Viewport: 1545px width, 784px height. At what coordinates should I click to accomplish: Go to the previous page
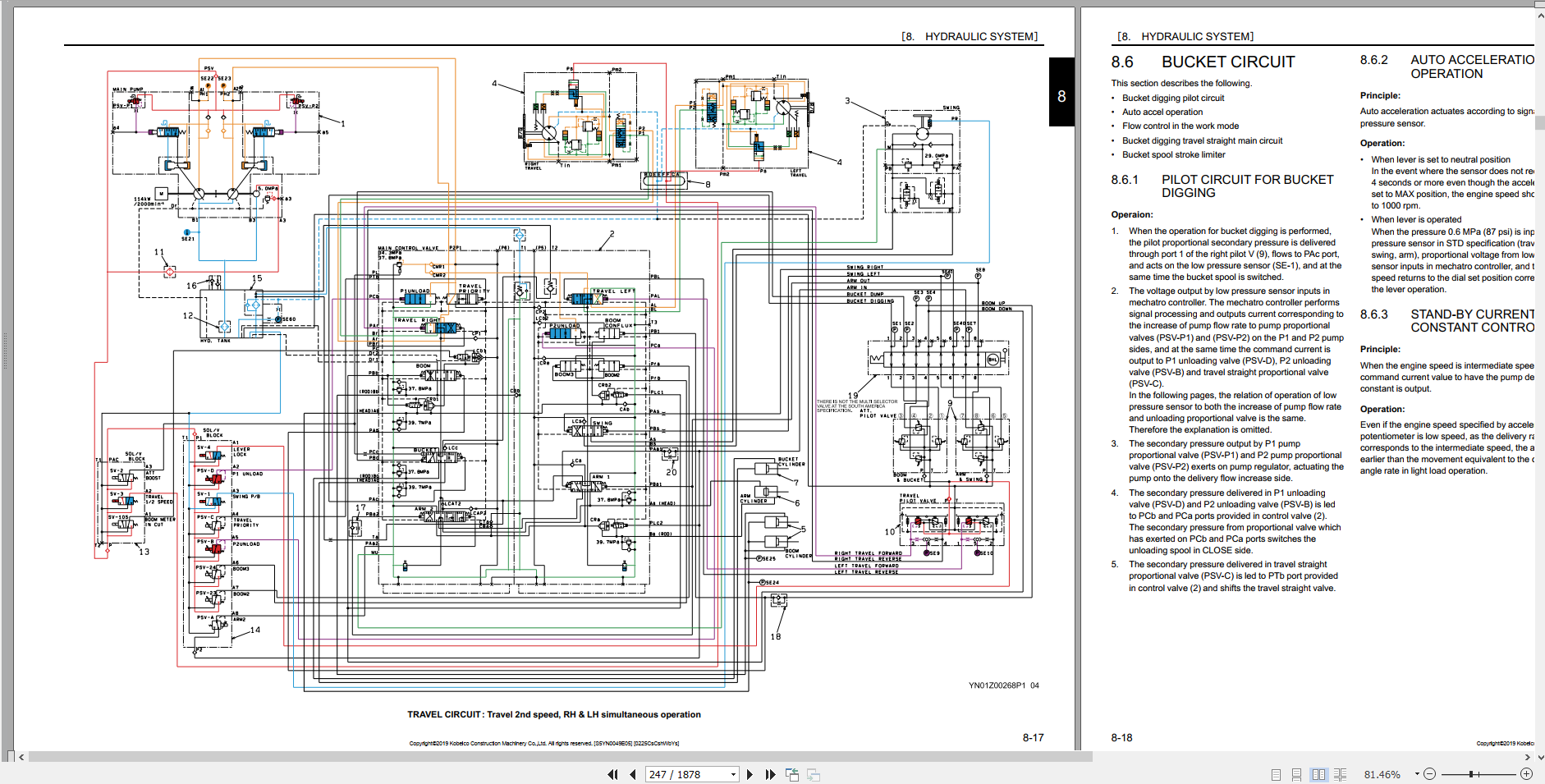[633, 774]
